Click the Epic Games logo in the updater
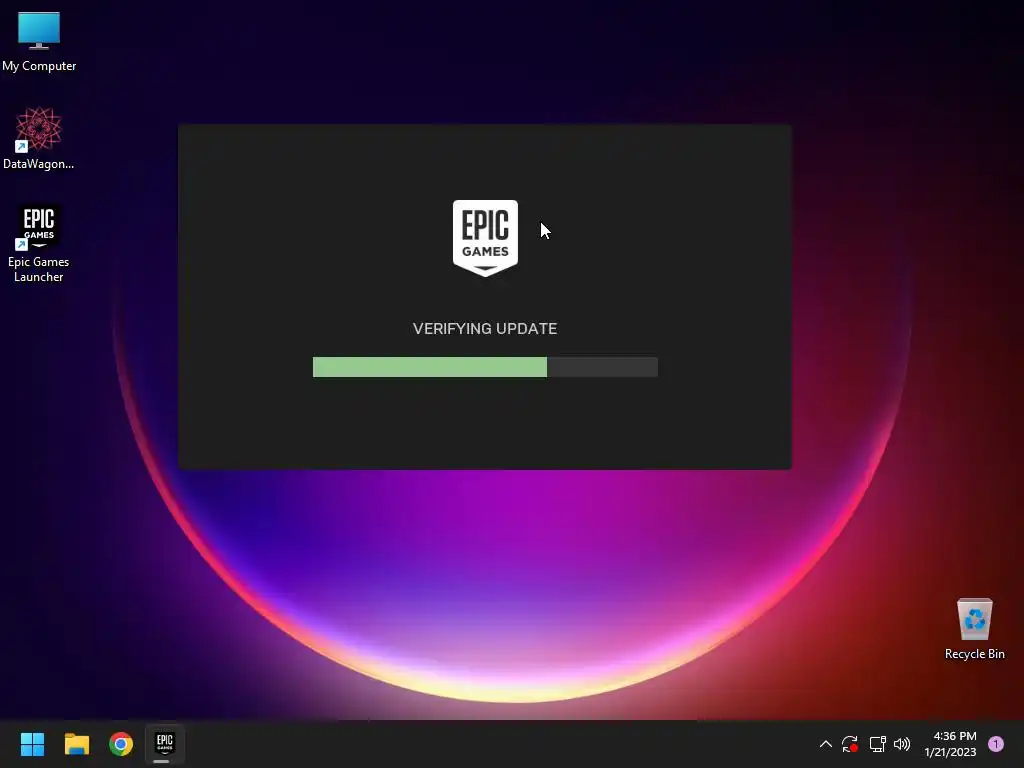 tap(485, 238)
